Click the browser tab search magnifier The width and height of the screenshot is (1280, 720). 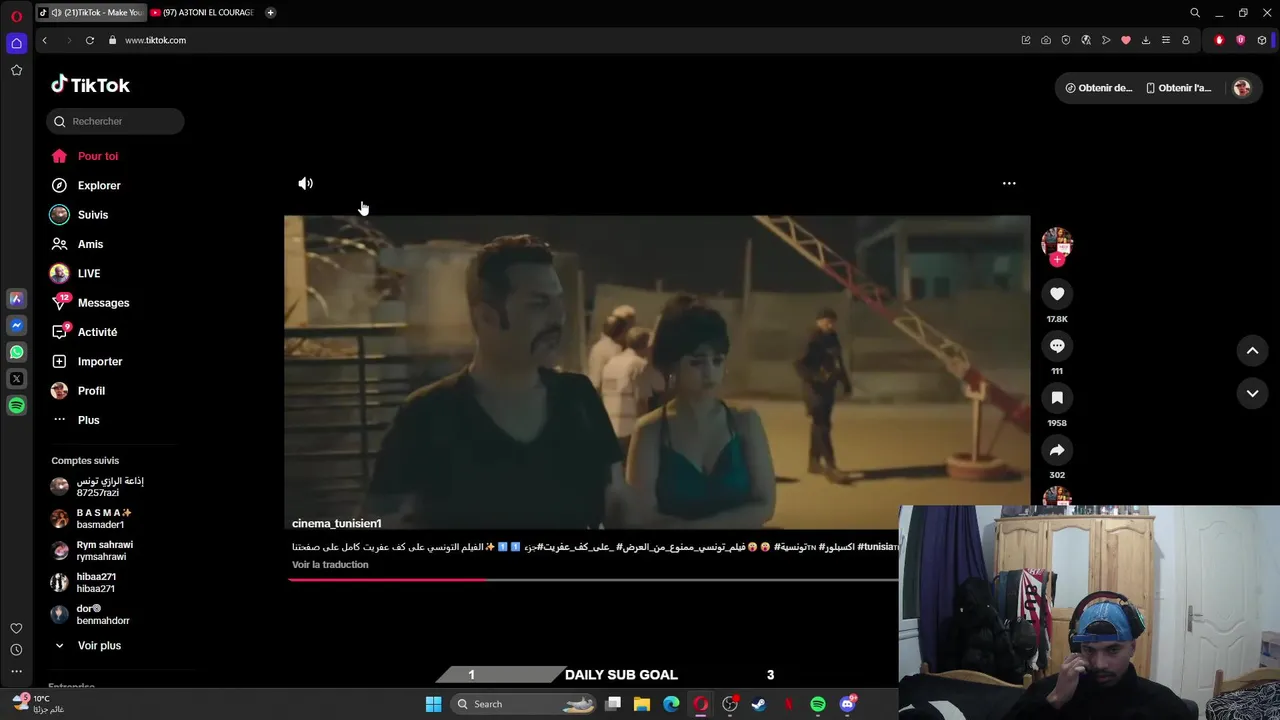[x=1195, y=13]
